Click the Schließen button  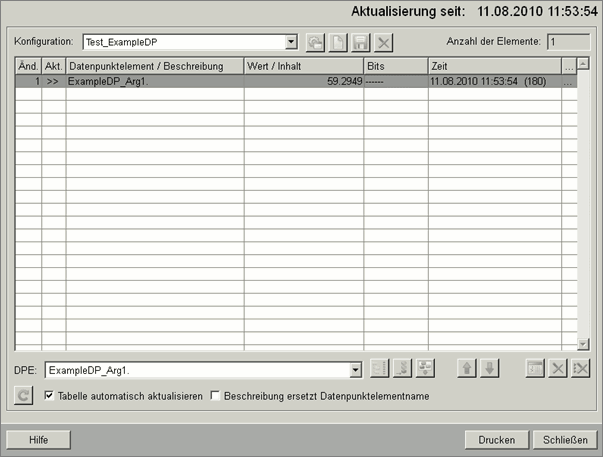tap(565, 440)
